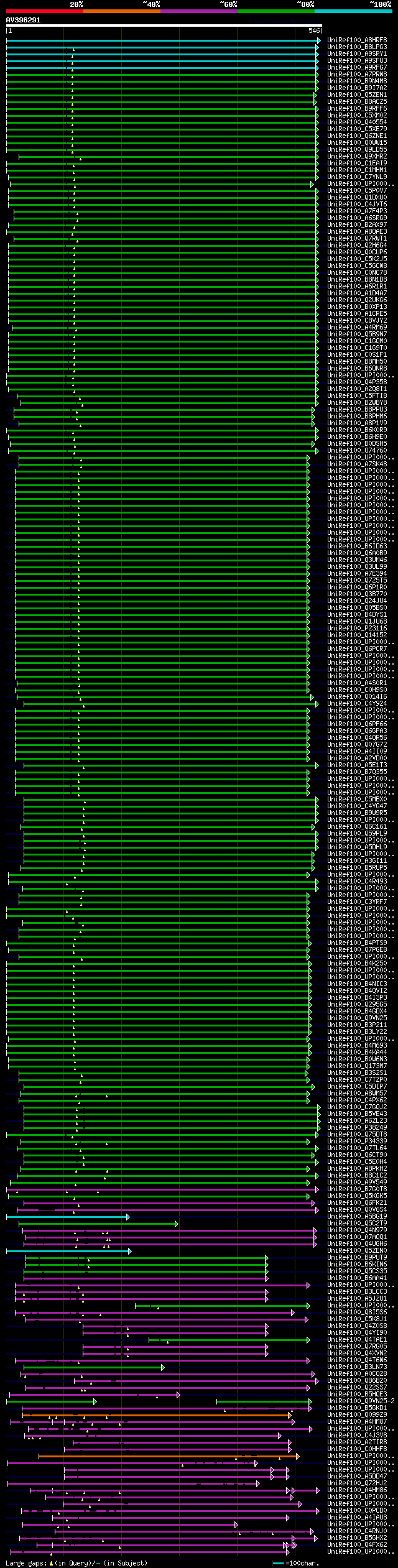
Task: Select the UniRef100_Q6ZNE1 label
Action: point(357,136)
